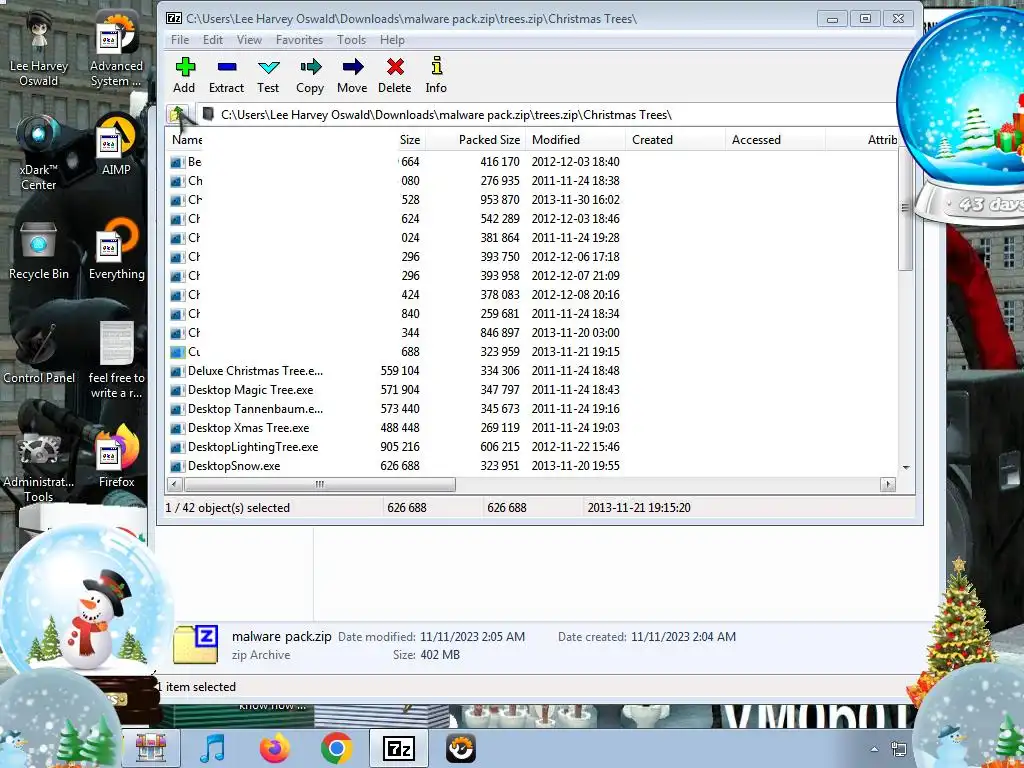Click the Move toolbar icon
This screenshot has width=1024, height=768.
(x=352, y=74)
